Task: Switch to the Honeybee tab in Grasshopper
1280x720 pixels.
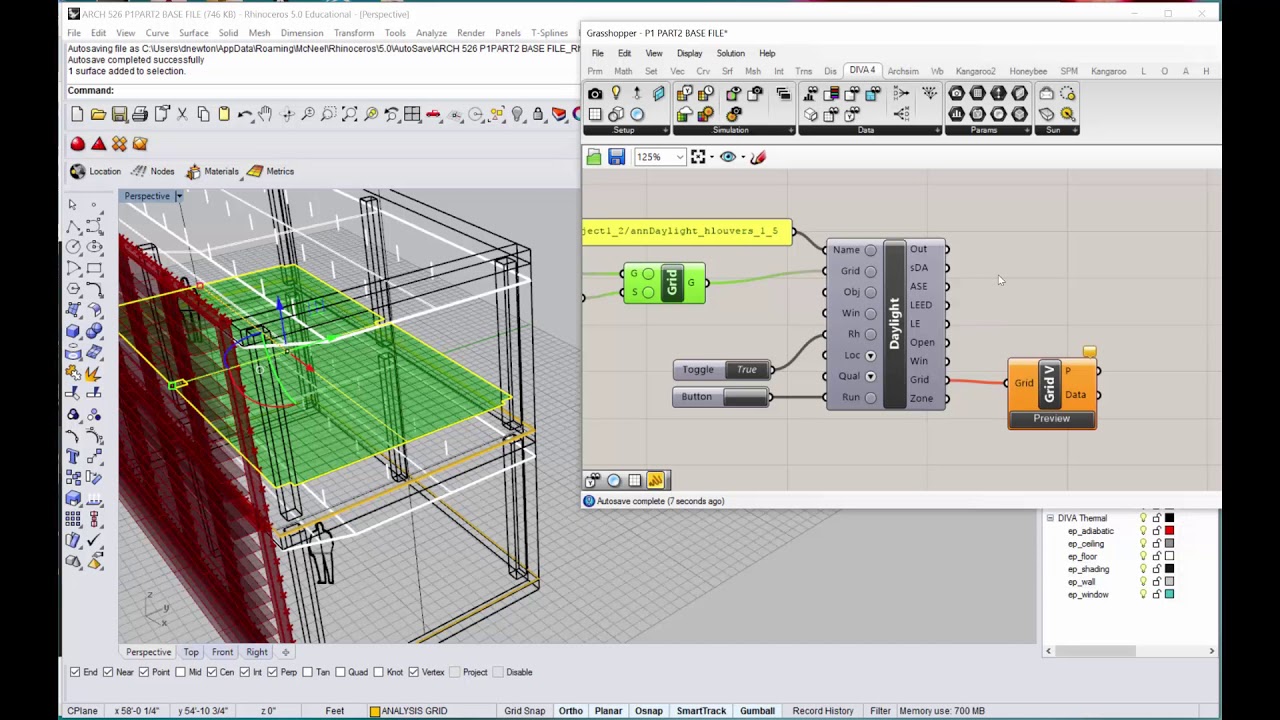Action: [x=1028, y=71]
